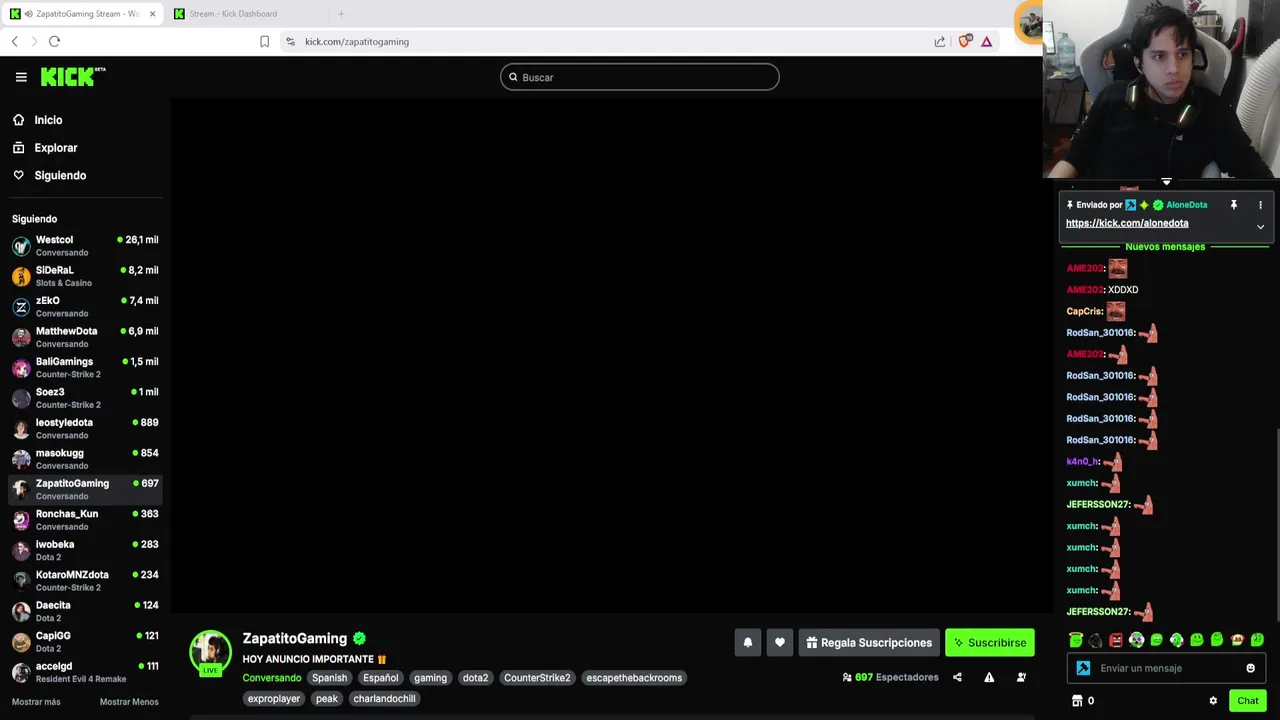This screenshot has width=1280, height=720.
Task: Insert the halo green emote
Action: click(1076, 640)
